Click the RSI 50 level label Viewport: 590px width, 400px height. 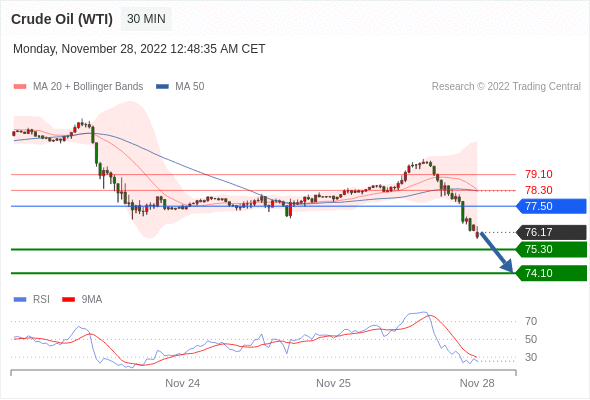tap(531, 339)
